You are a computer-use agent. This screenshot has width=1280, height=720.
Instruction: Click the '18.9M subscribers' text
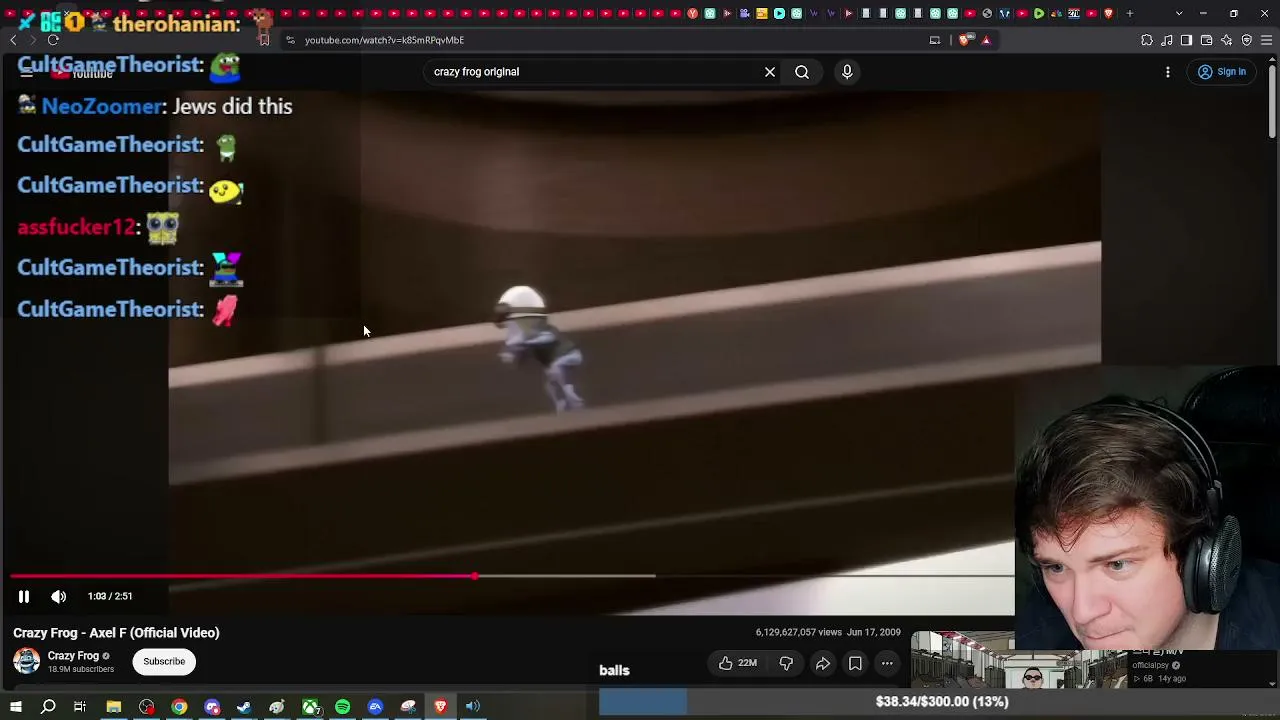(81, 670)
